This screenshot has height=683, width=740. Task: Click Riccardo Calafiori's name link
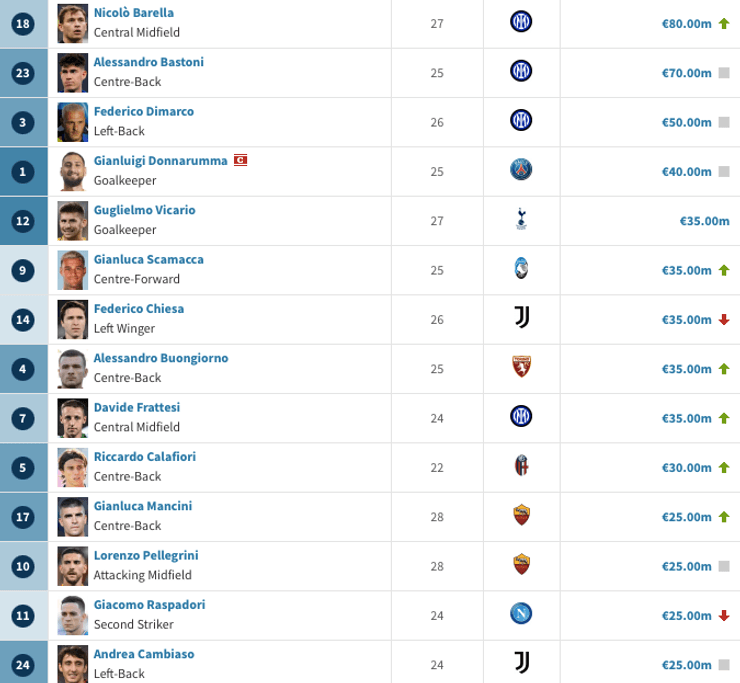145,456
